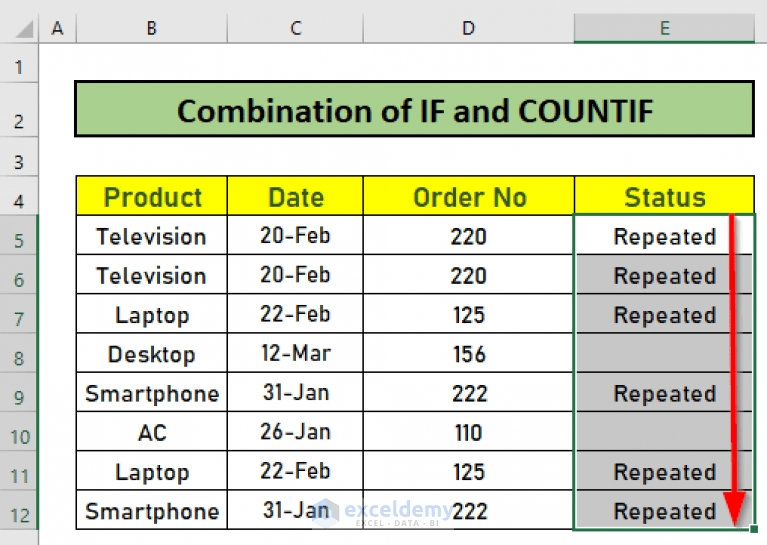This screenshot has height=545, width=767.
Task: Select 'Repeated' status in row 9
Action: (664, 392)
